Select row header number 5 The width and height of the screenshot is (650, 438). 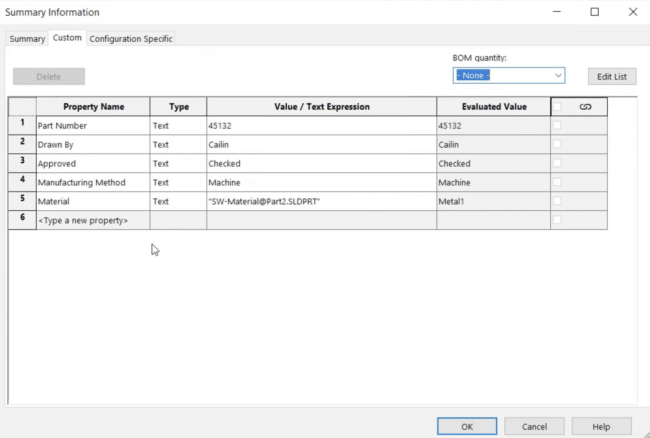tap(22, 201)
